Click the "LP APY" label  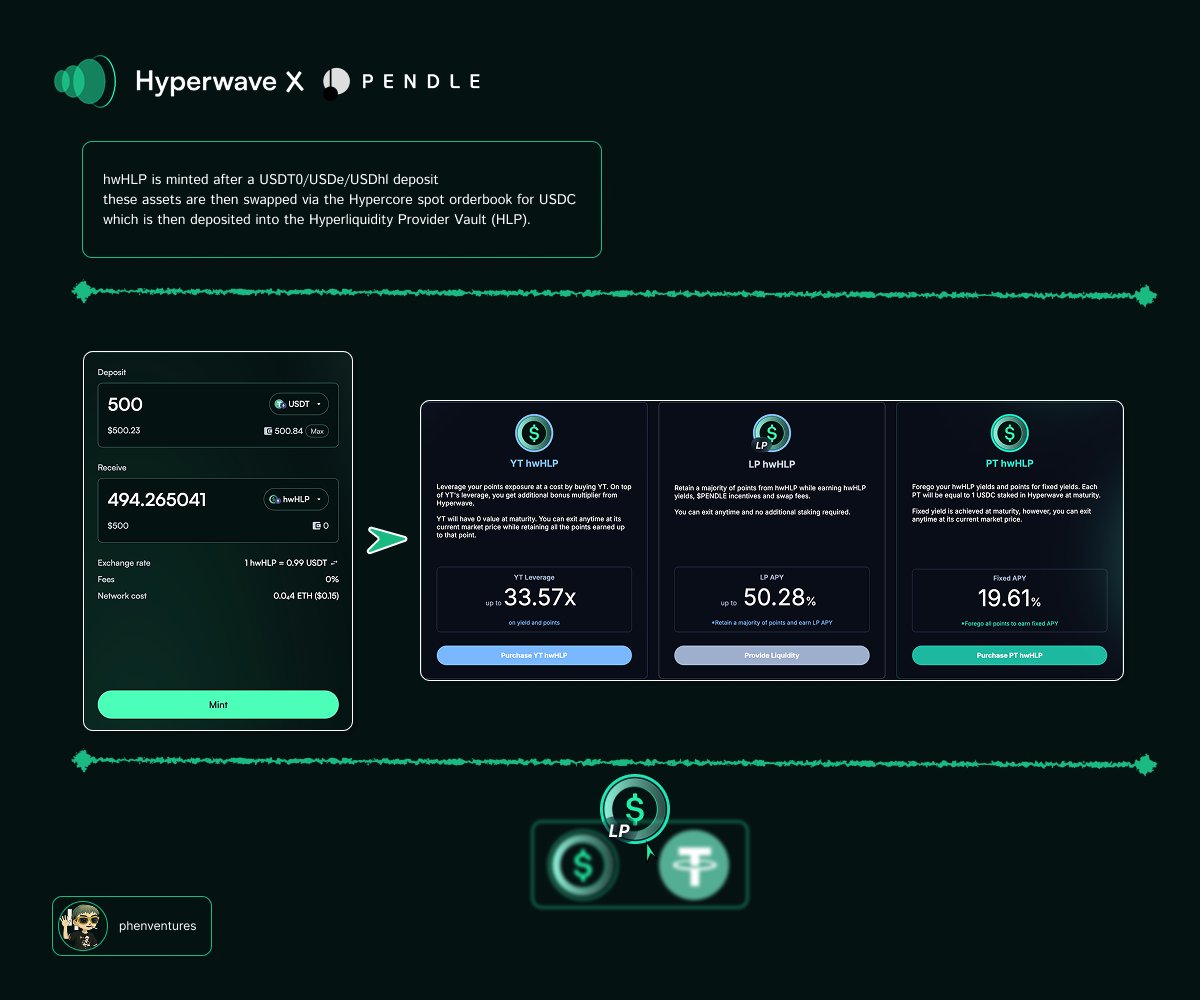771,578
